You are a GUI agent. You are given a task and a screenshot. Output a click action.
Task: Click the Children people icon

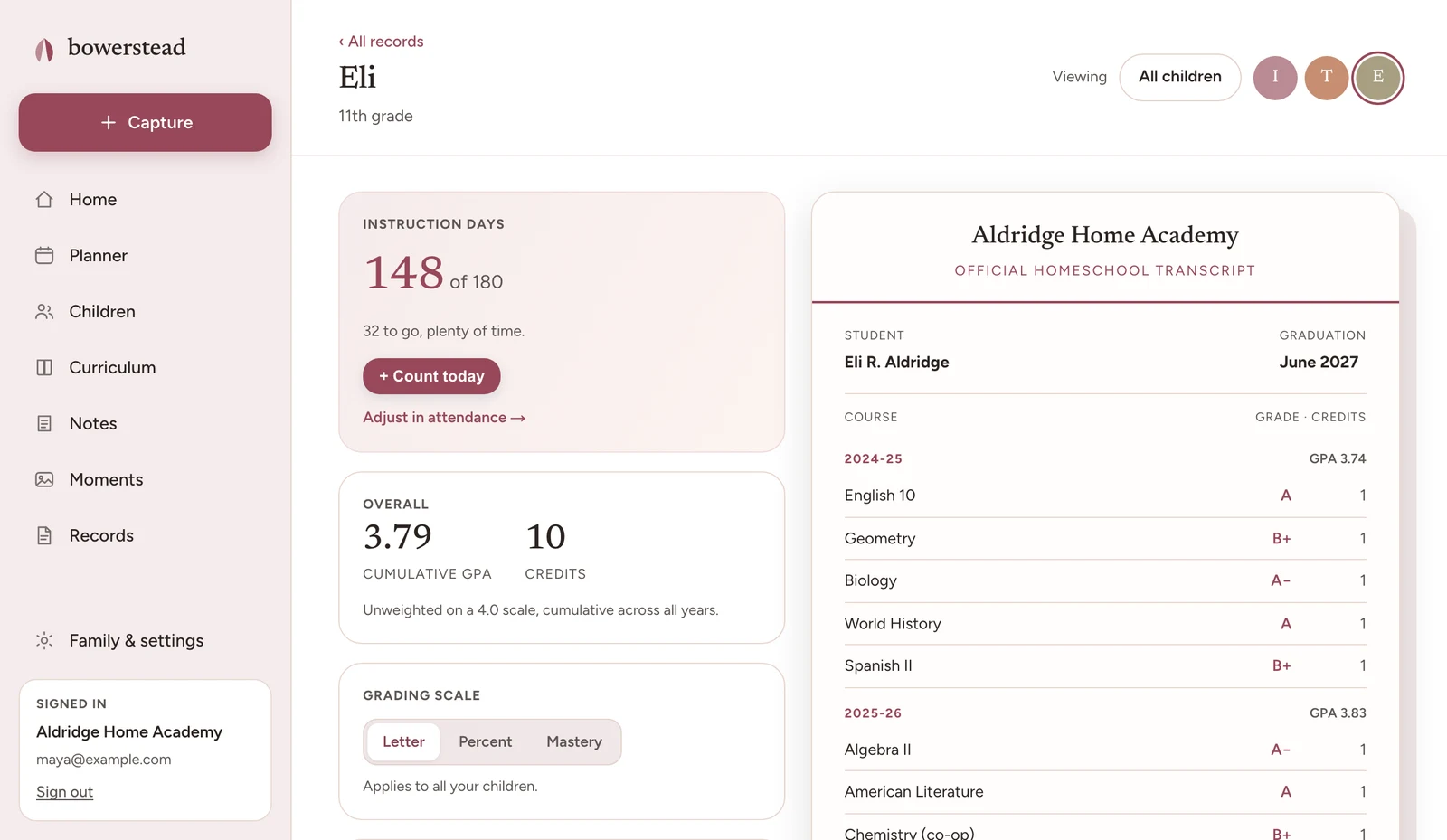(x=44, y=312)
